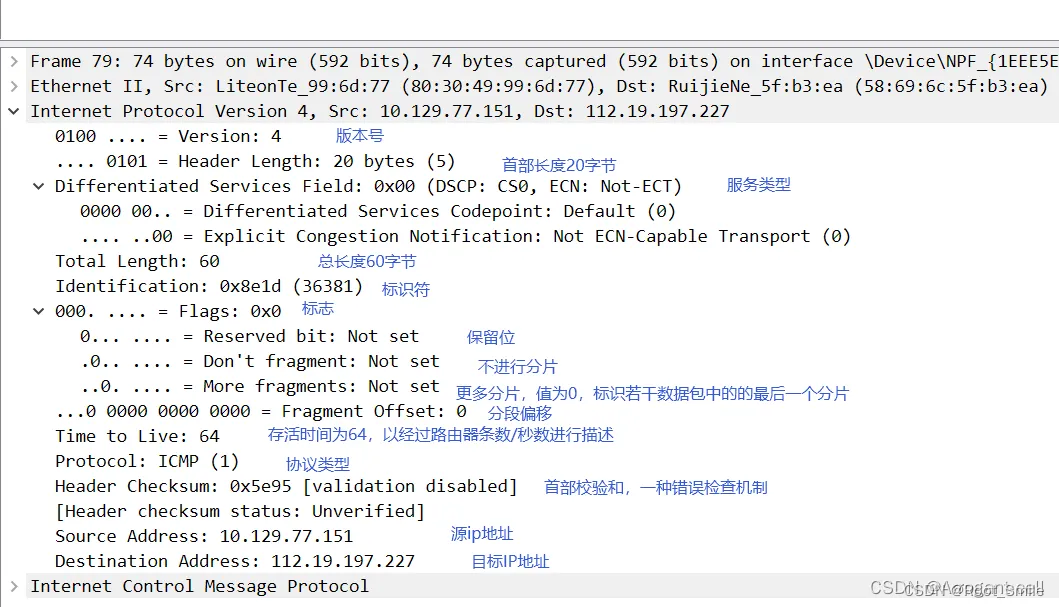
Task: Collapse the Internet Protocol Version 4 section
Action: (x=14, y=111)
